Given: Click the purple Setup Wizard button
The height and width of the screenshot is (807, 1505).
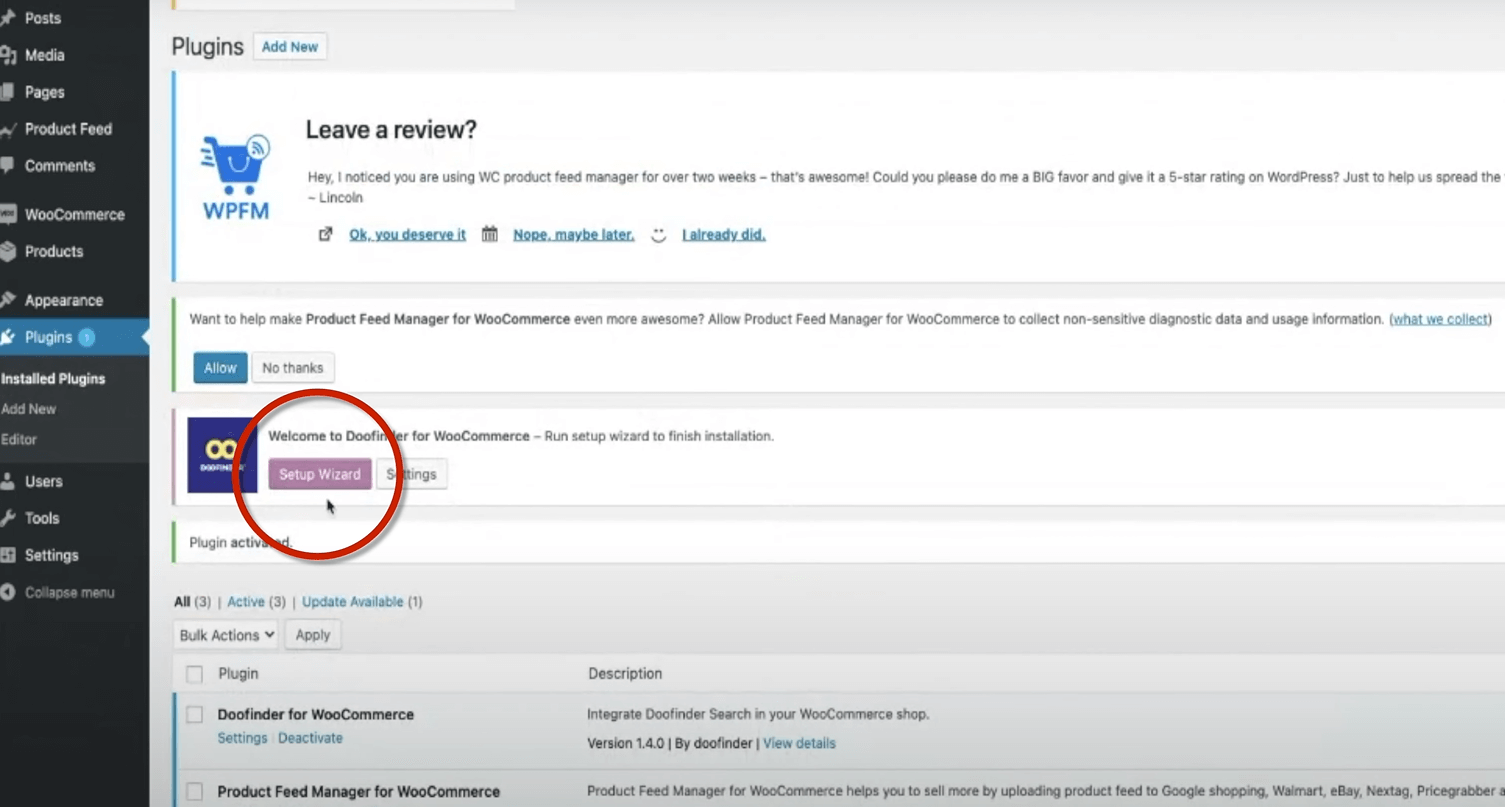Looking at the screenshot, I should pos(320,475).
